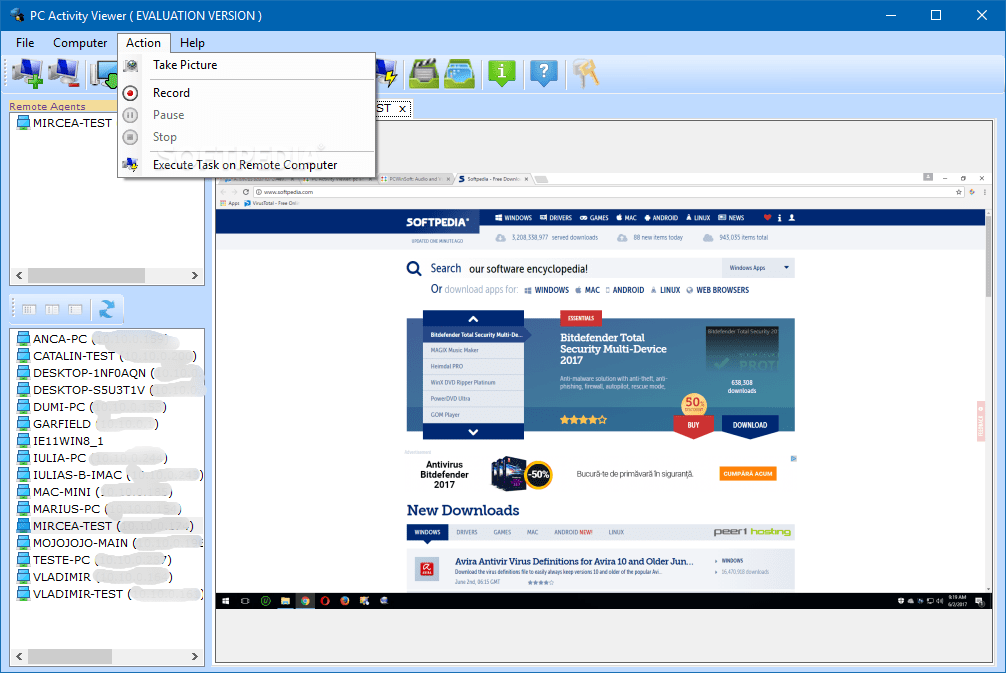
Task: Choose Pause from the Action menu
Action: pos(246,115)
